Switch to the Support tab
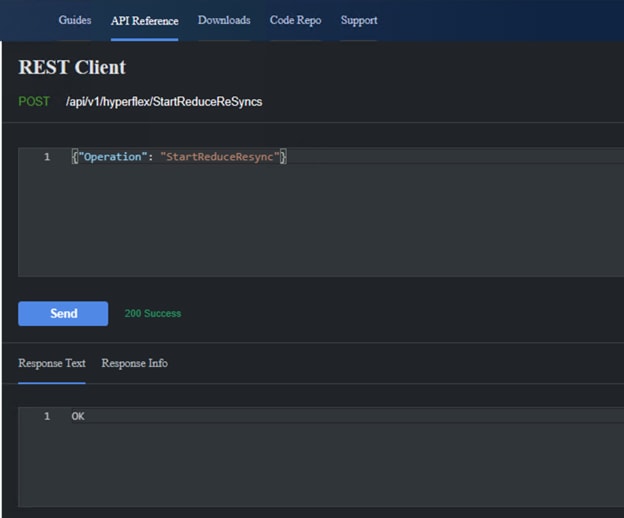The image size is (624, 518). click(x=359, y=20)
